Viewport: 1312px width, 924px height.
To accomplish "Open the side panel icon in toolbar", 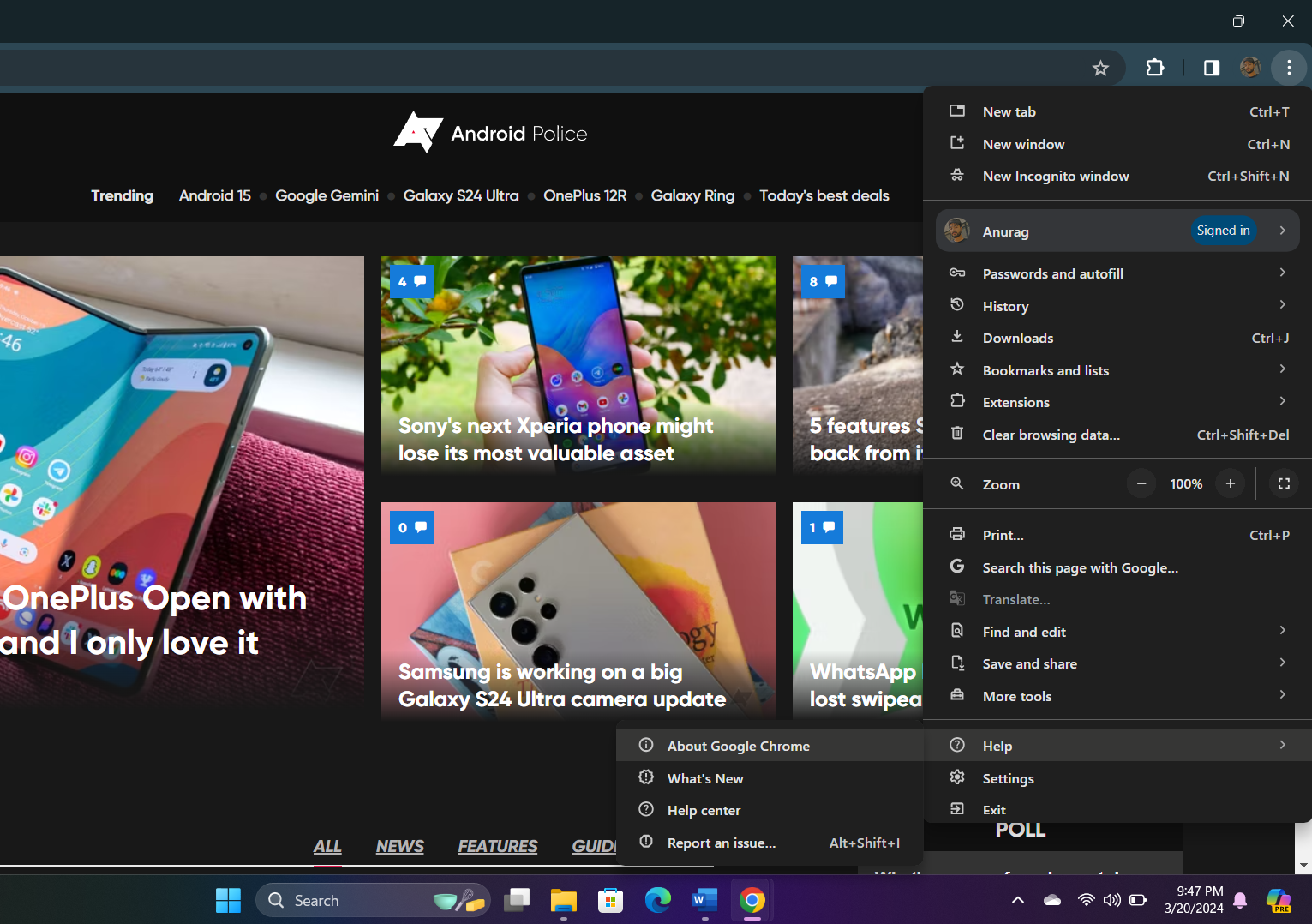I will (x=1211, y=68).
